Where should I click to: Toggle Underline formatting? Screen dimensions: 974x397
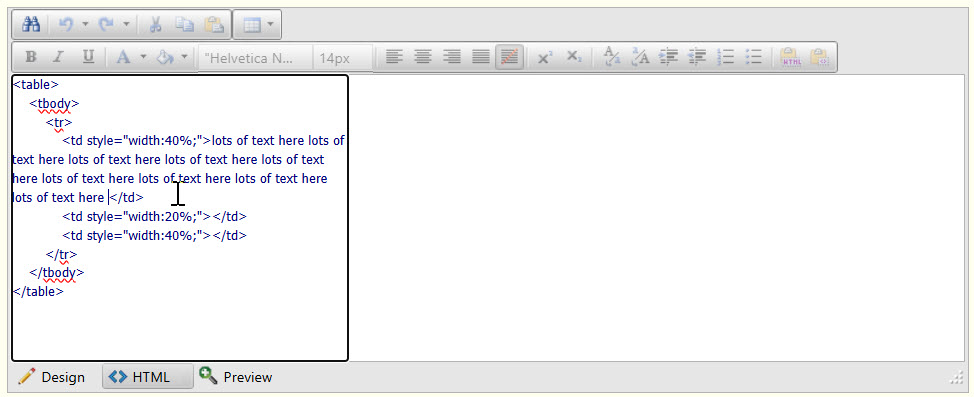(88, 58)
